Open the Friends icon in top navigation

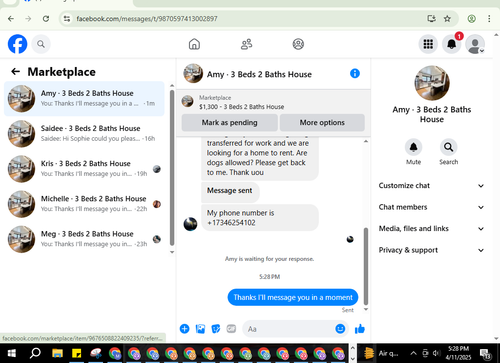tap(246, 44)
